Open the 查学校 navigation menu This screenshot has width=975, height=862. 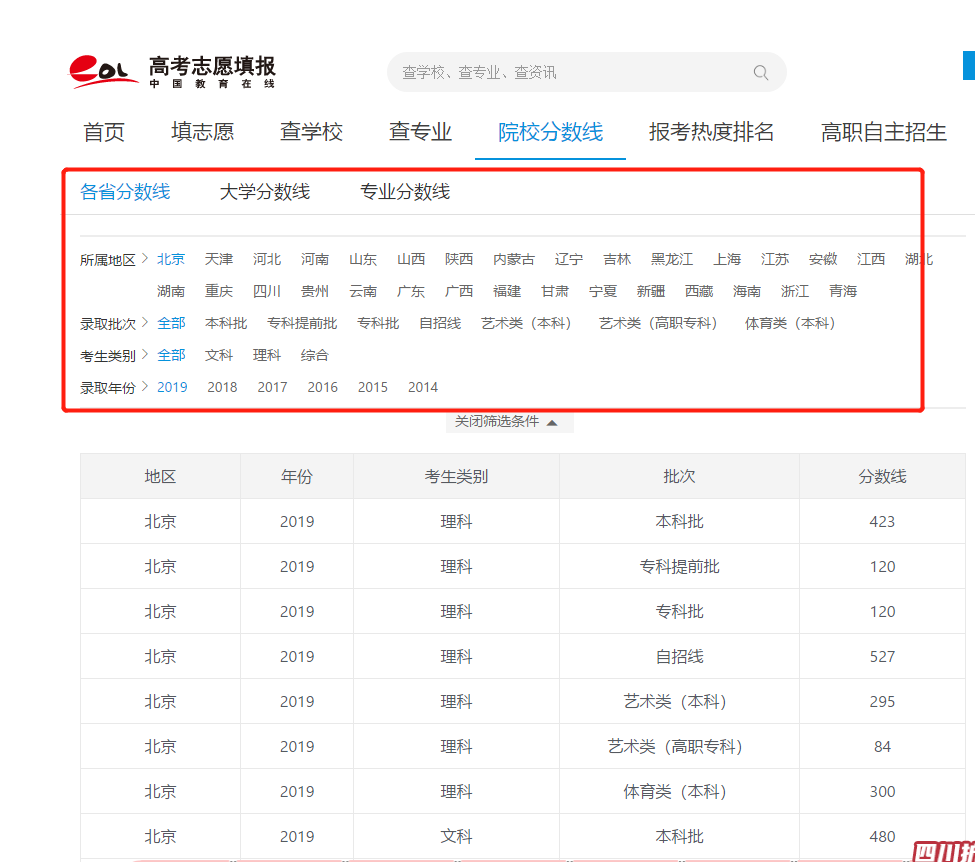311,131
